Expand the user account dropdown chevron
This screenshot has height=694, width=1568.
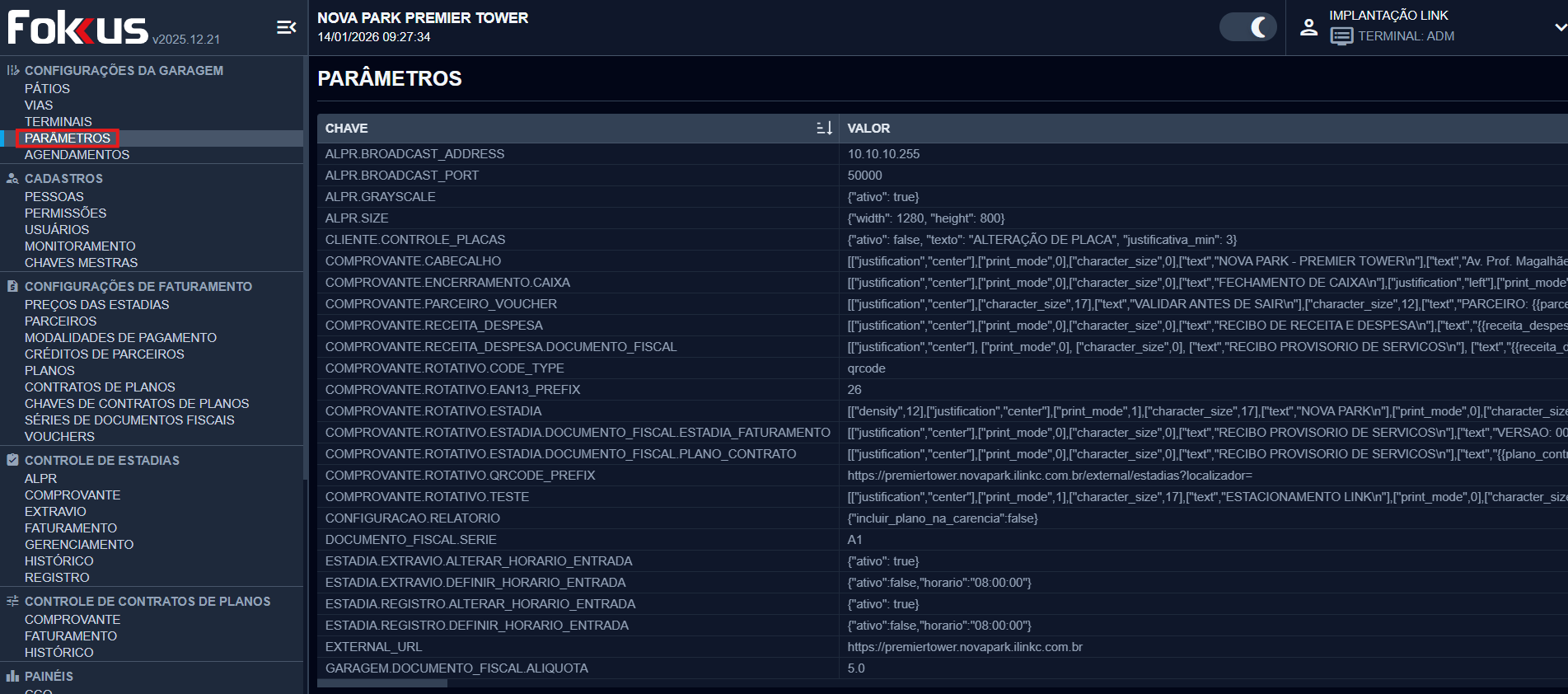pos(1560,27)
